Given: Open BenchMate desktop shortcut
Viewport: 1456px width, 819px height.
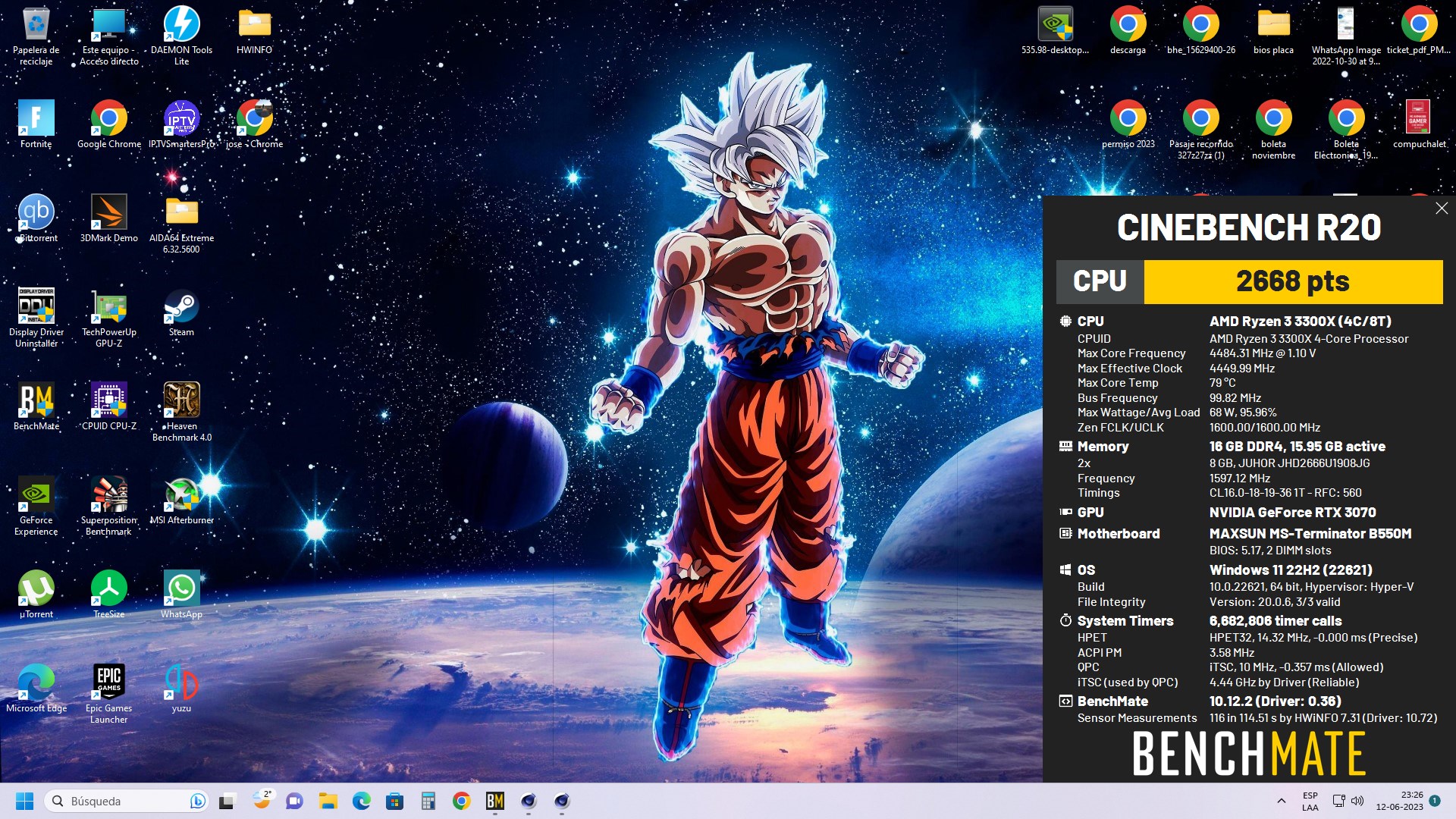Looking at the screenshot, I should [x=36, y=406].
